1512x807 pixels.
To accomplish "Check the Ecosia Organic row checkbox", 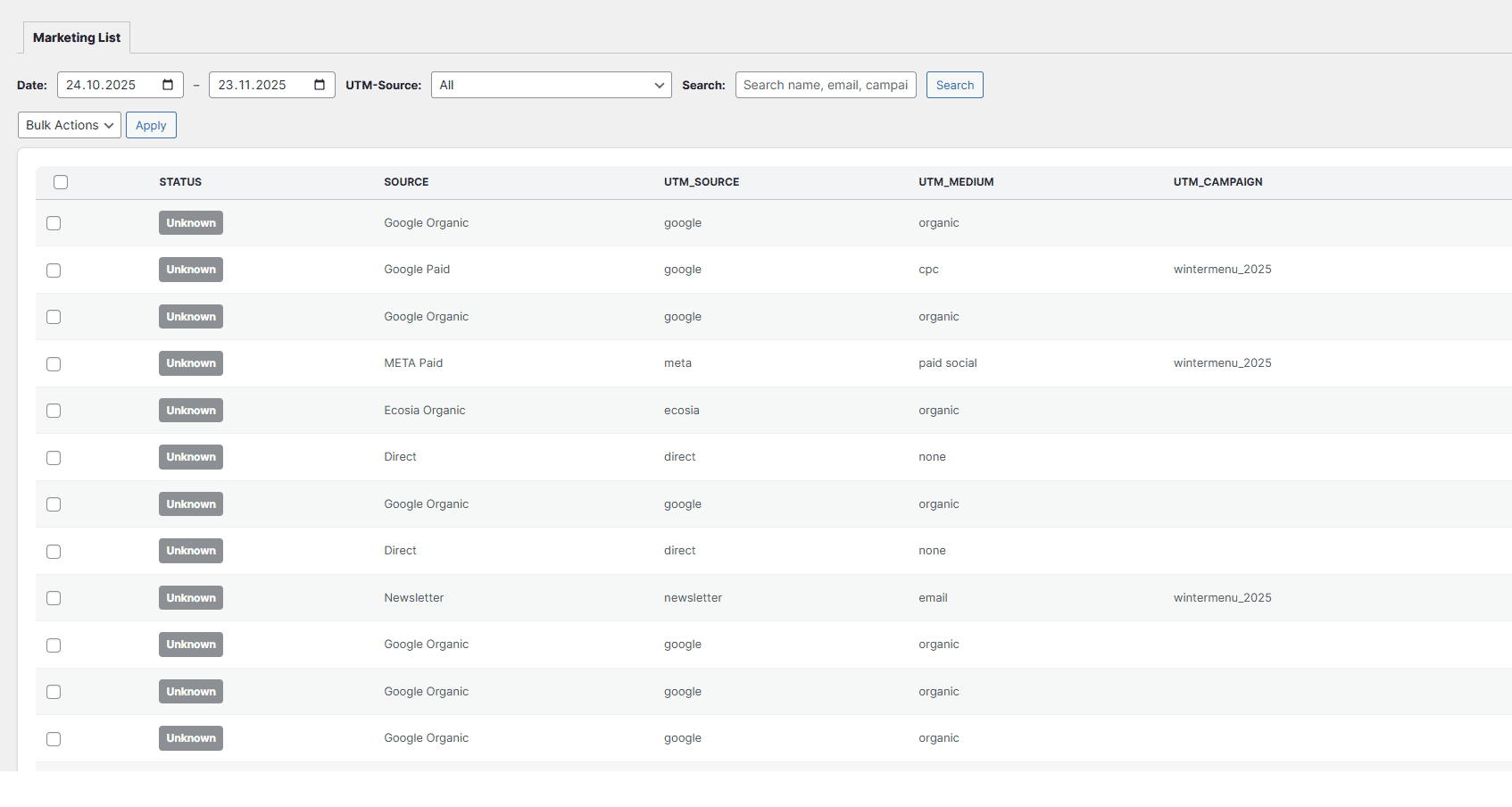I will tap(54, 411).
